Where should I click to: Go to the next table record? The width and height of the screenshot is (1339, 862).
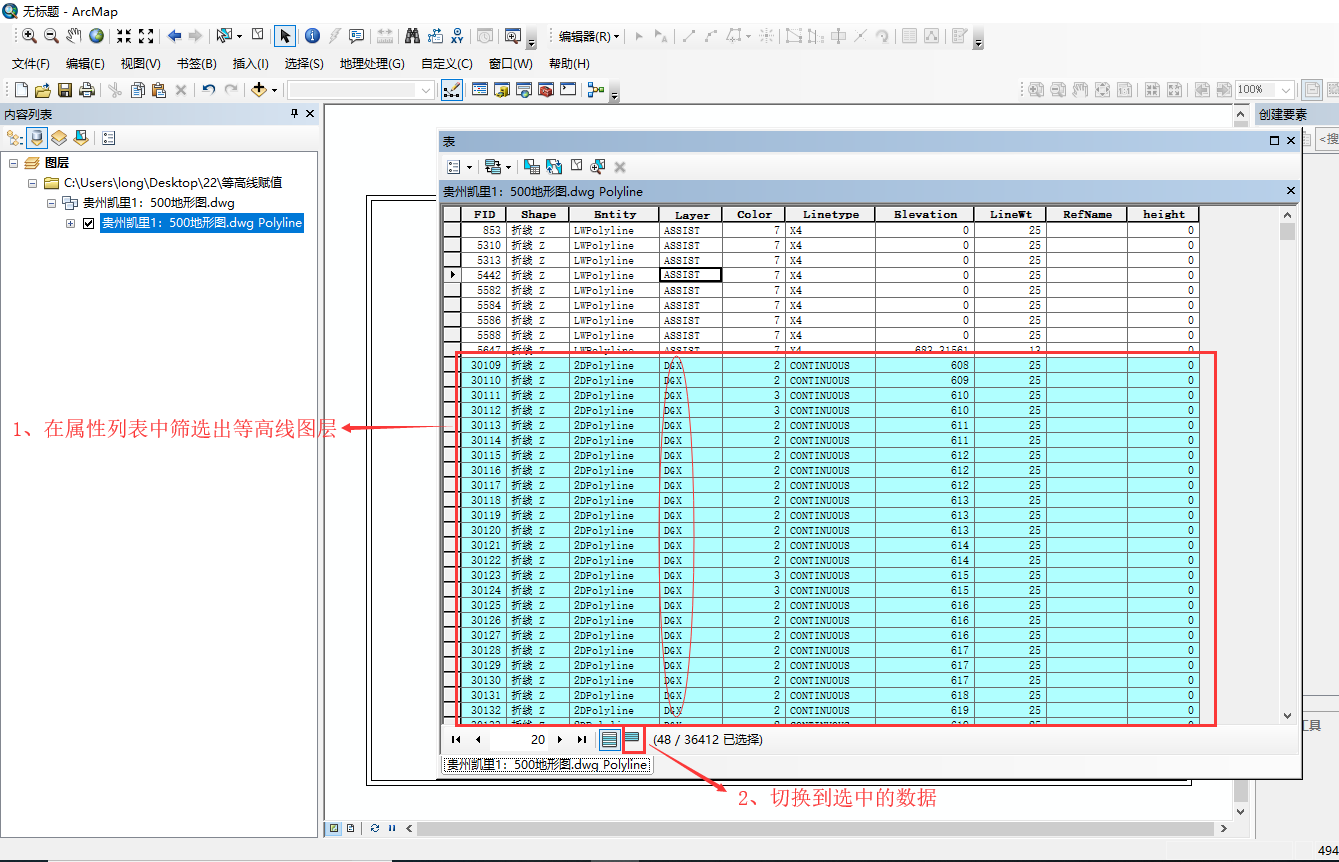pos(560,740)
